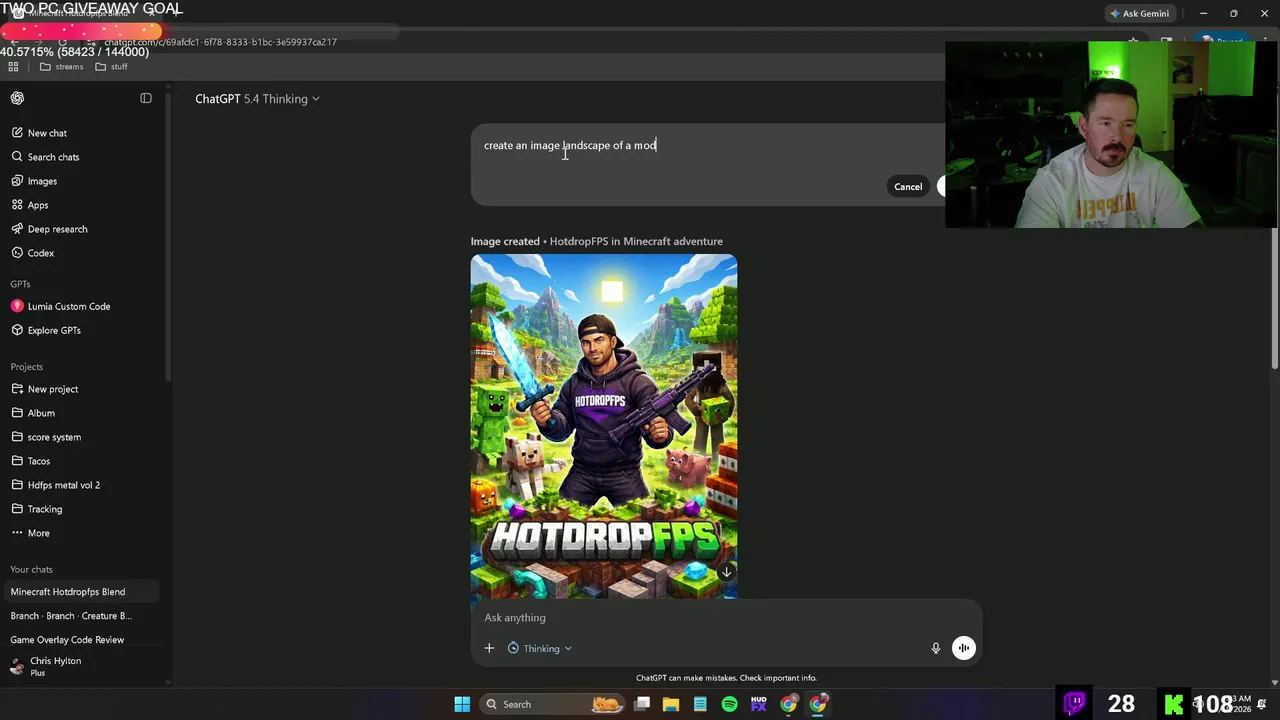This screenshot has height=720, width=1280.
Task: Open the stuff bookmark folder
Action: pyautogui.click(x=112, y=67)
